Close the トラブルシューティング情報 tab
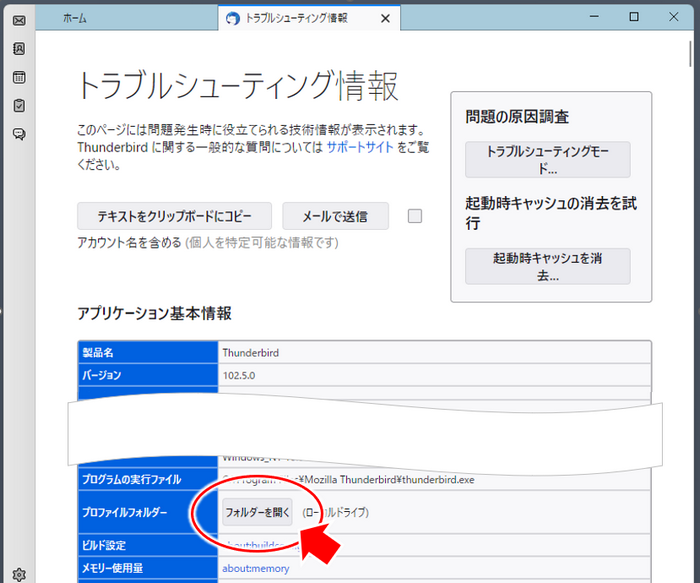This screenshot has width=700, height=583. [385, 18]
